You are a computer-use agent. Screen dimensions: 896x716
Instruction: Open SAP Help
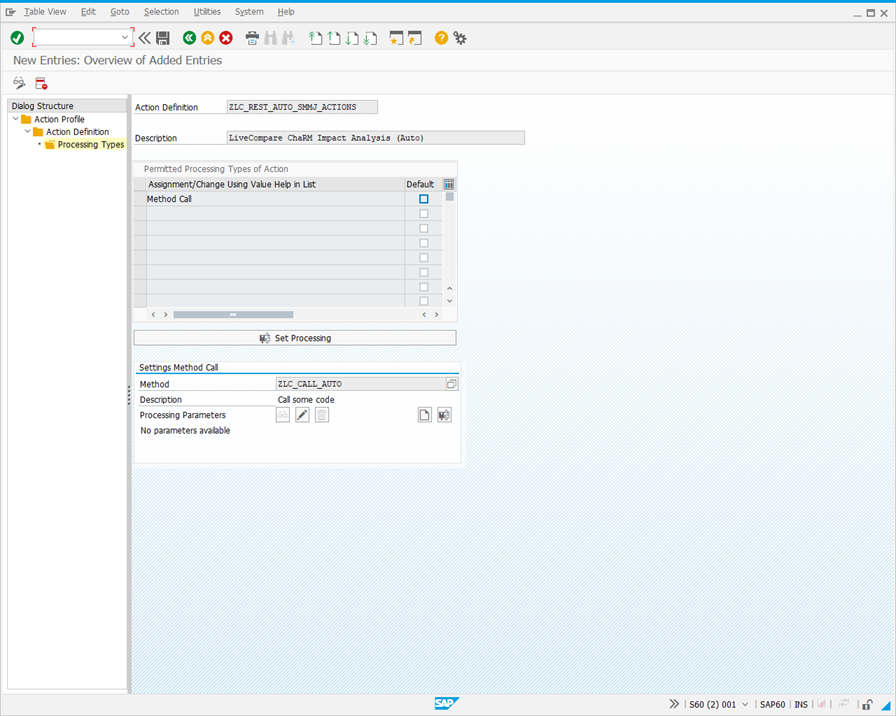click(x=439, y=37)
